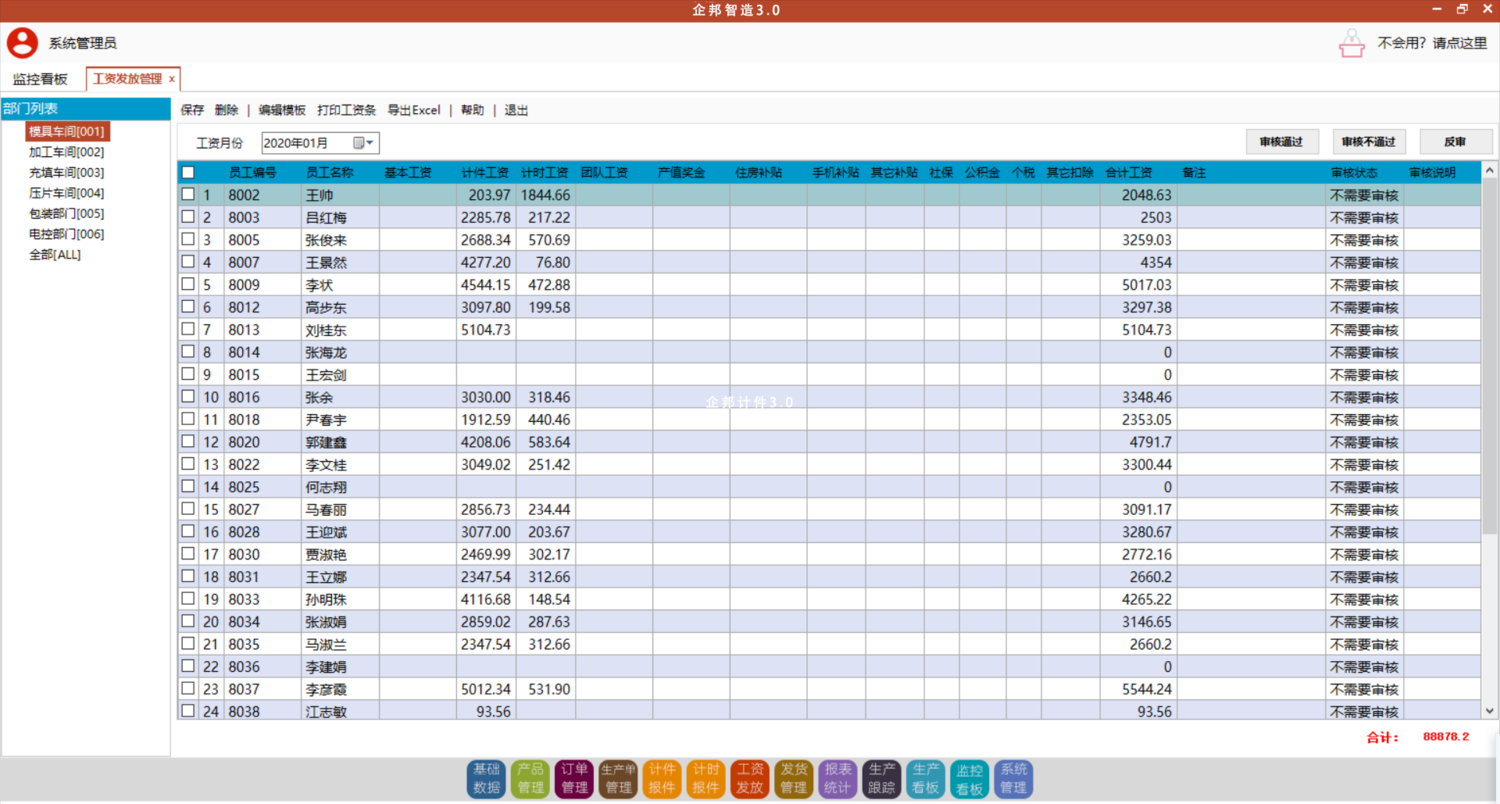Screen dimensions: 1500x804
Task: Click the 计件工资 column header
Action: click(x=486, y=172)
